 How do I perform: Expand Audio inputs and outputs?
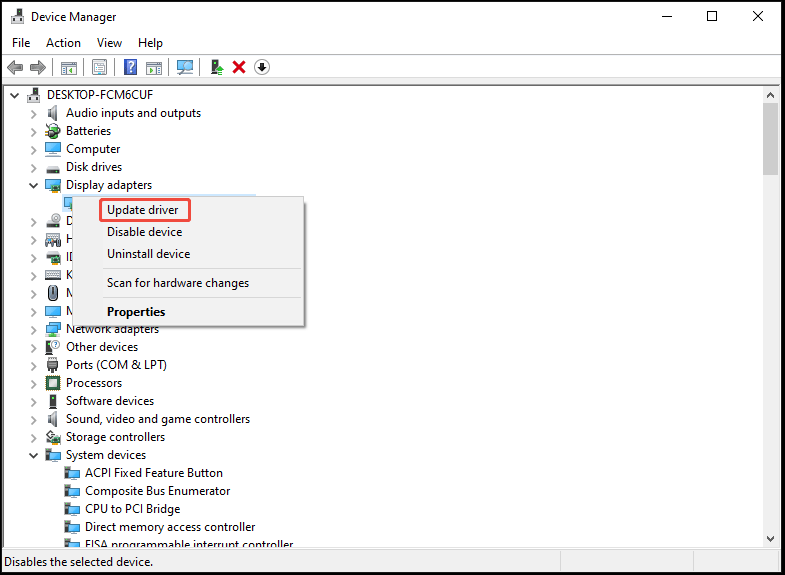click(34, 114)
